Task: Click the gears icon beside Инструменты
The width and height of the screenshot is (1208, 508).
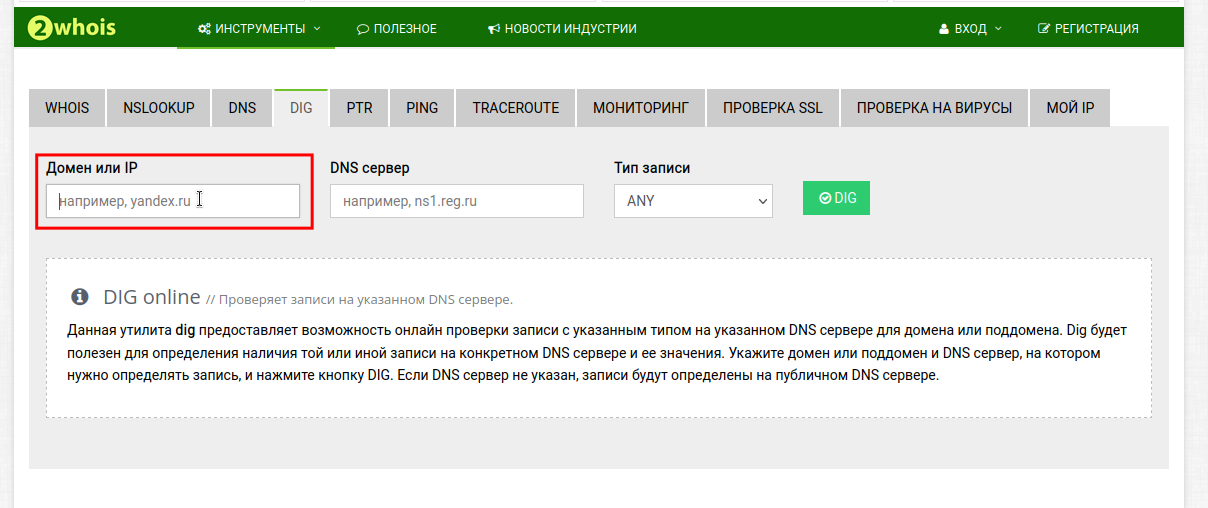Action: click(x=204, y=29)
